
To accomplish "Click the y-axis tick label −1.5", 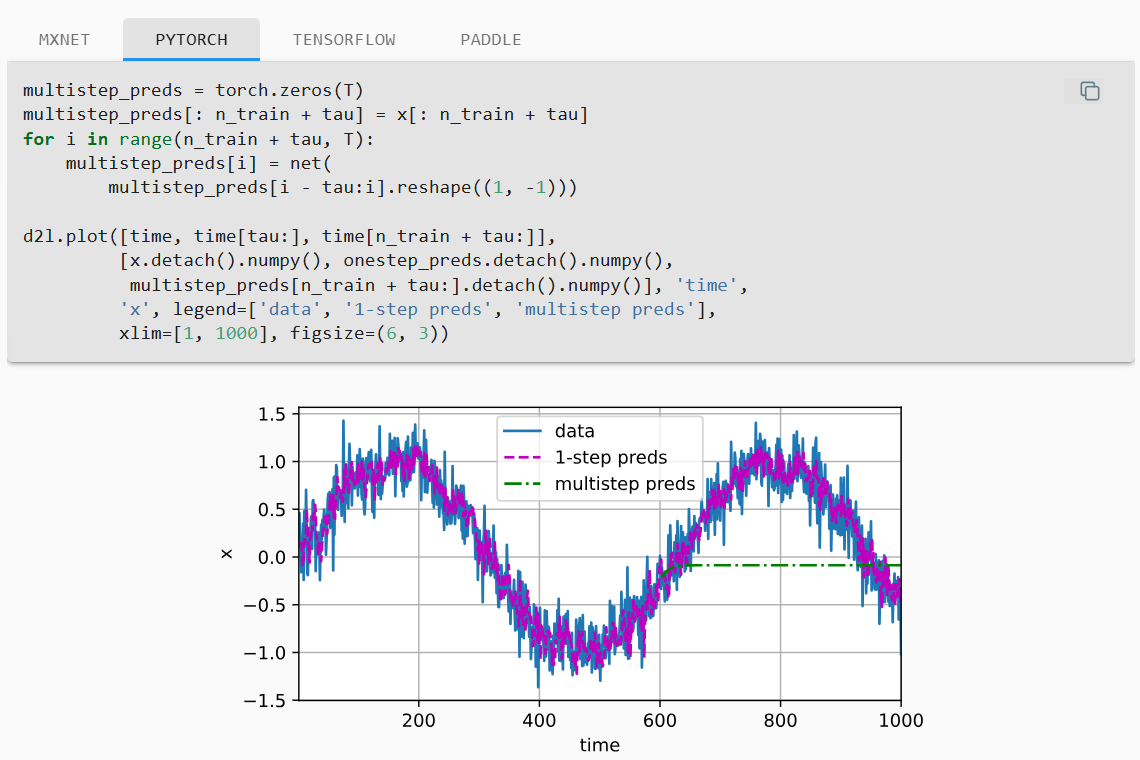I will click(265, 701).
